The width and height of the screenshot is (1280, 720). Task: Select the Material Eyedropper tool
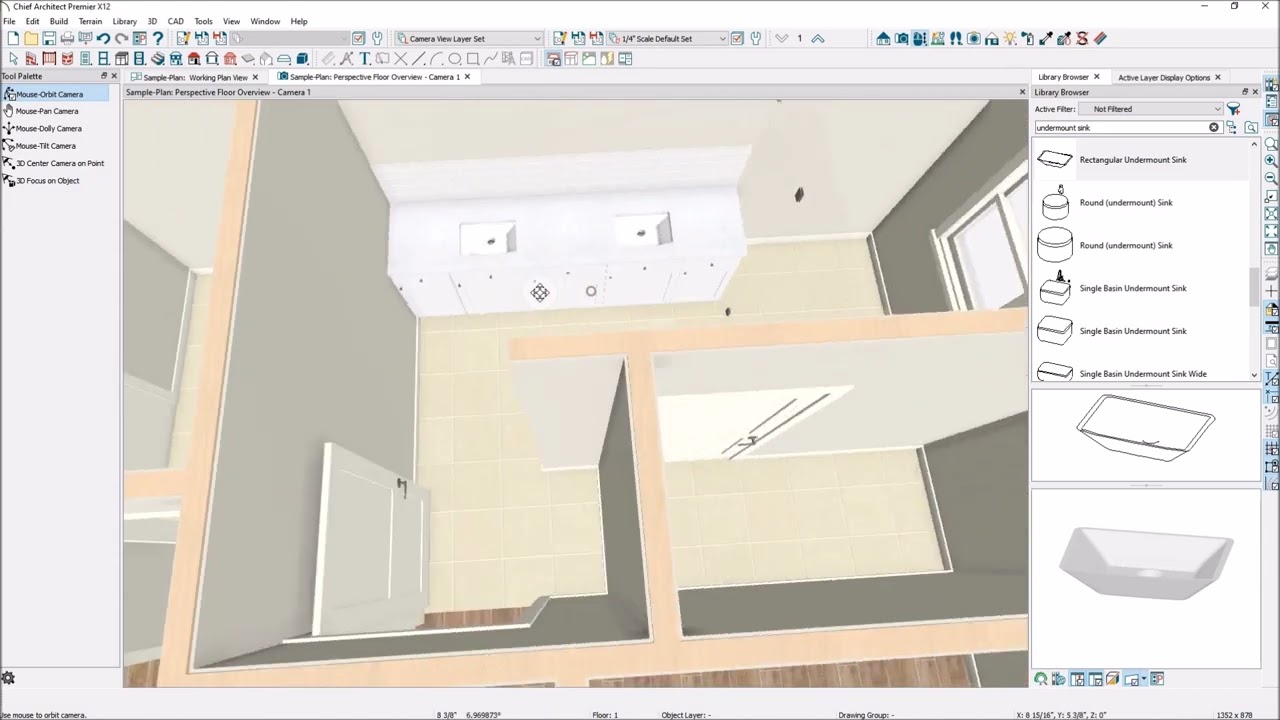1046,39
